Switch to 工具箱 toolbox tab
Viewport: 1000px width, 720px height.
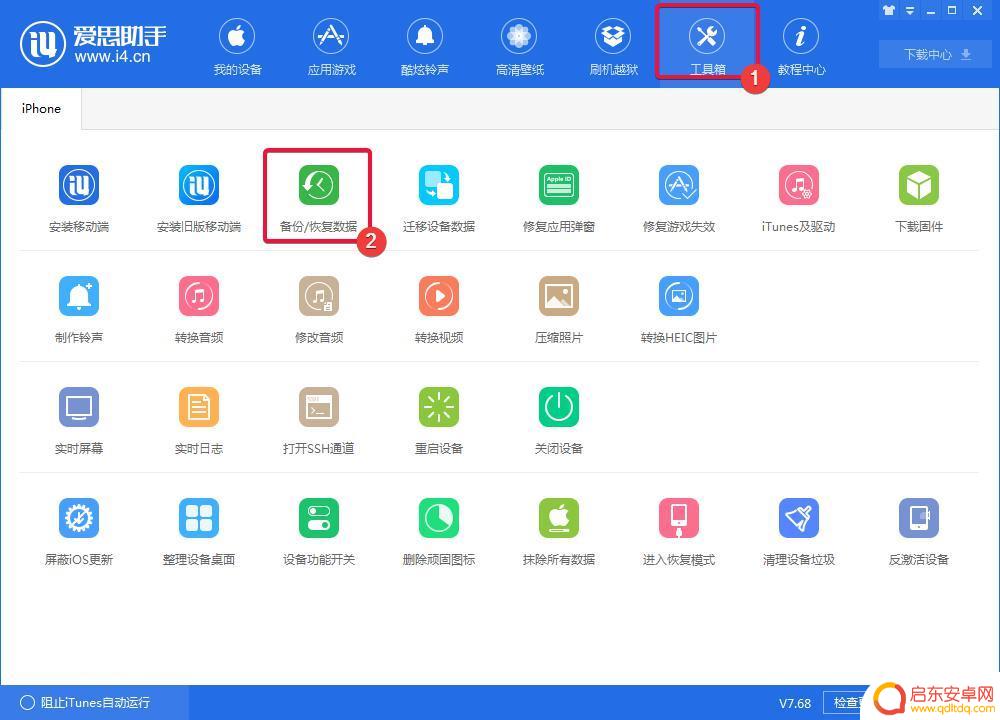(707, 47)
